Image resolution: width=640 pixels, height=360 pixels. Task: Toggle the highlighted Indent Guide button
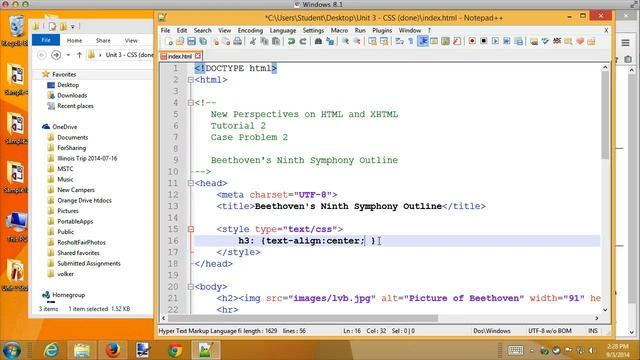point(423,41)
